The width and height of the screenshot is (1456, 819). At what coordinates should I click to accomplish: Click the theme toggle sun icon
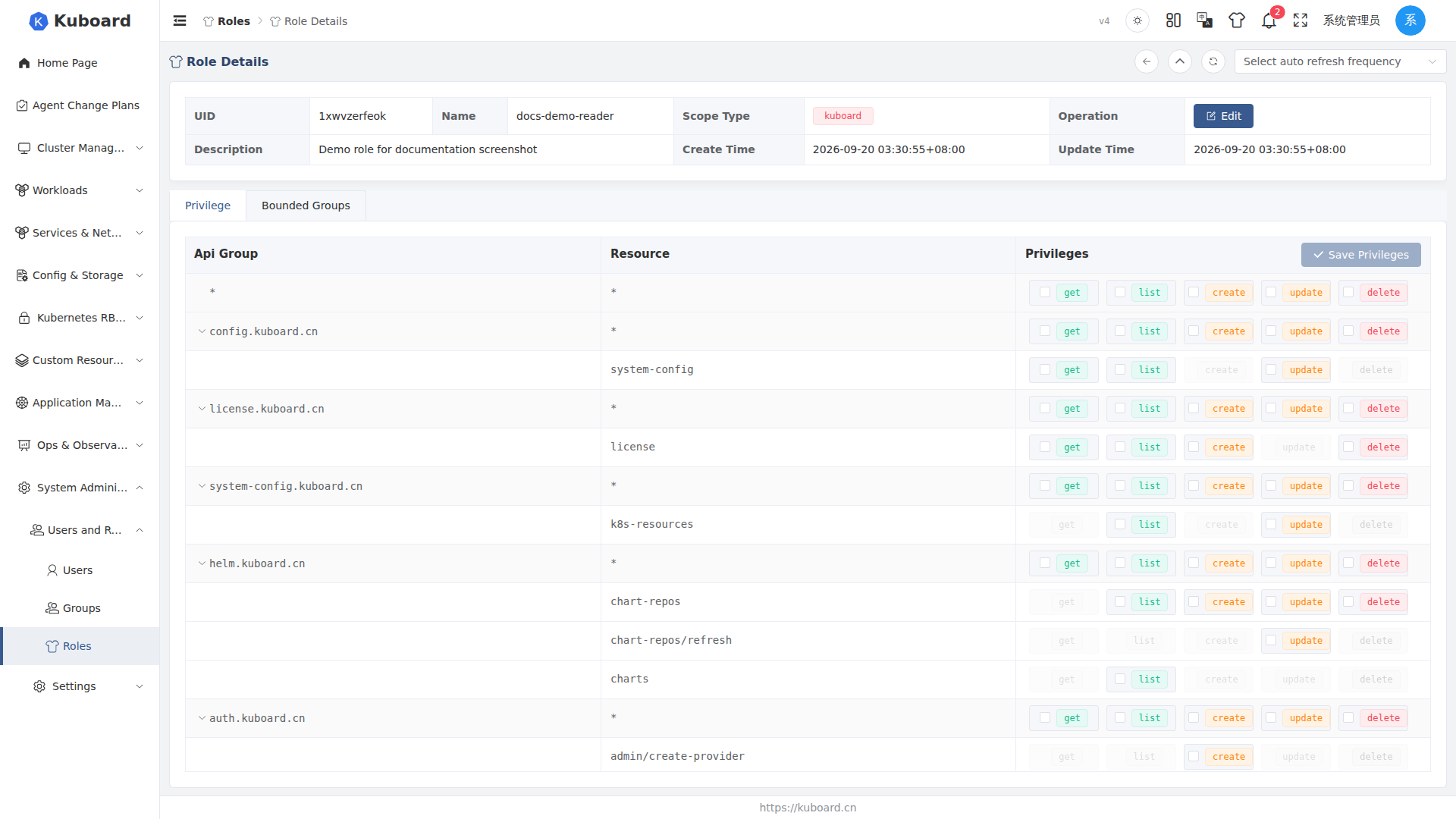click(1137, 21)
